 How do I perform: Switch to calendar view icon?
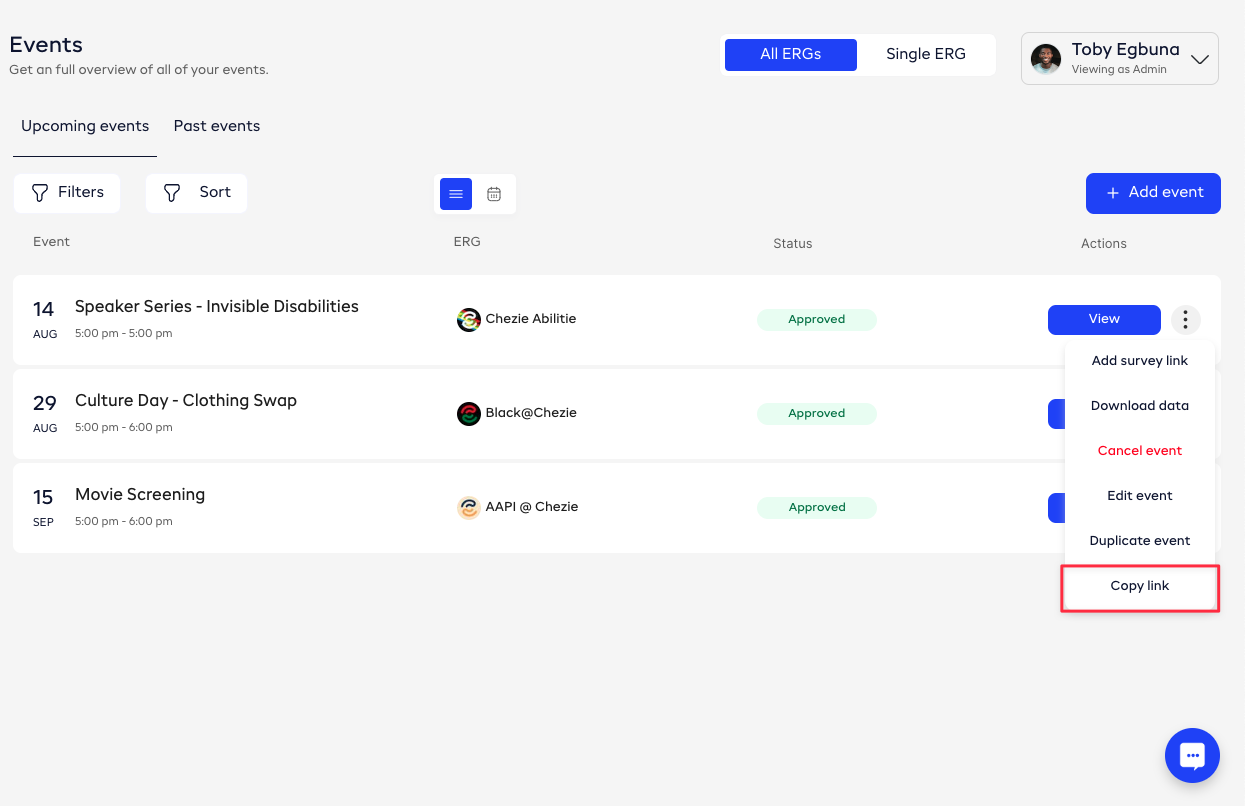(x=494, y=194)
